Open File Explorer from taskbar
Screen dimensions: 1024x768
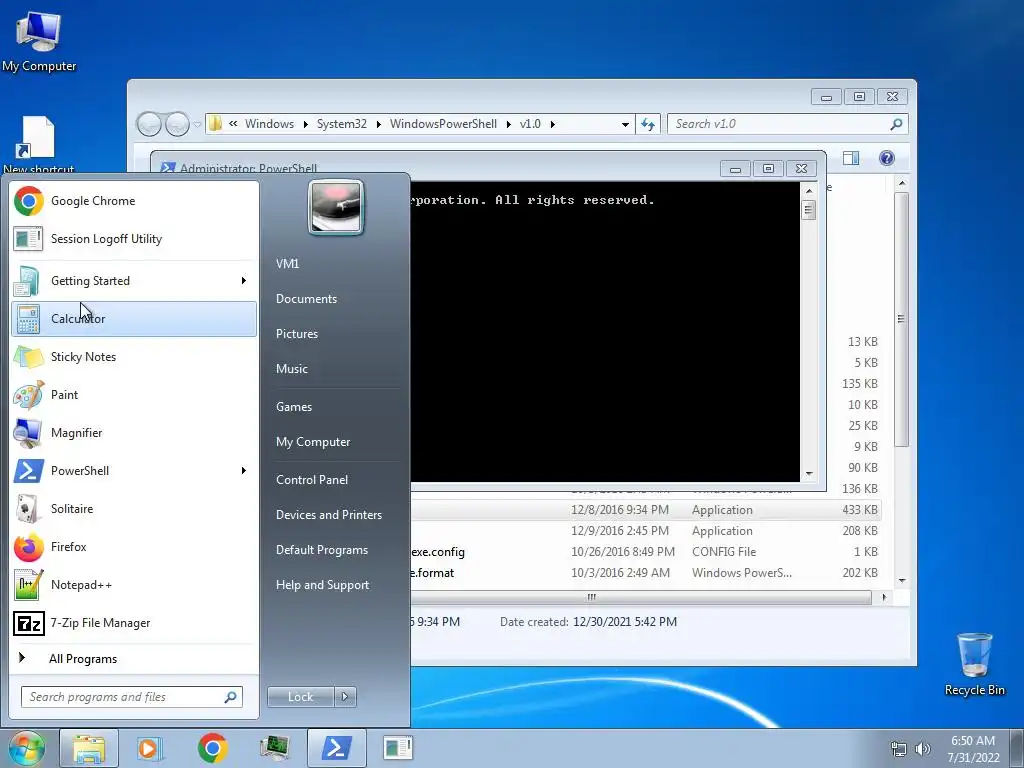click(x=89, y=748)
